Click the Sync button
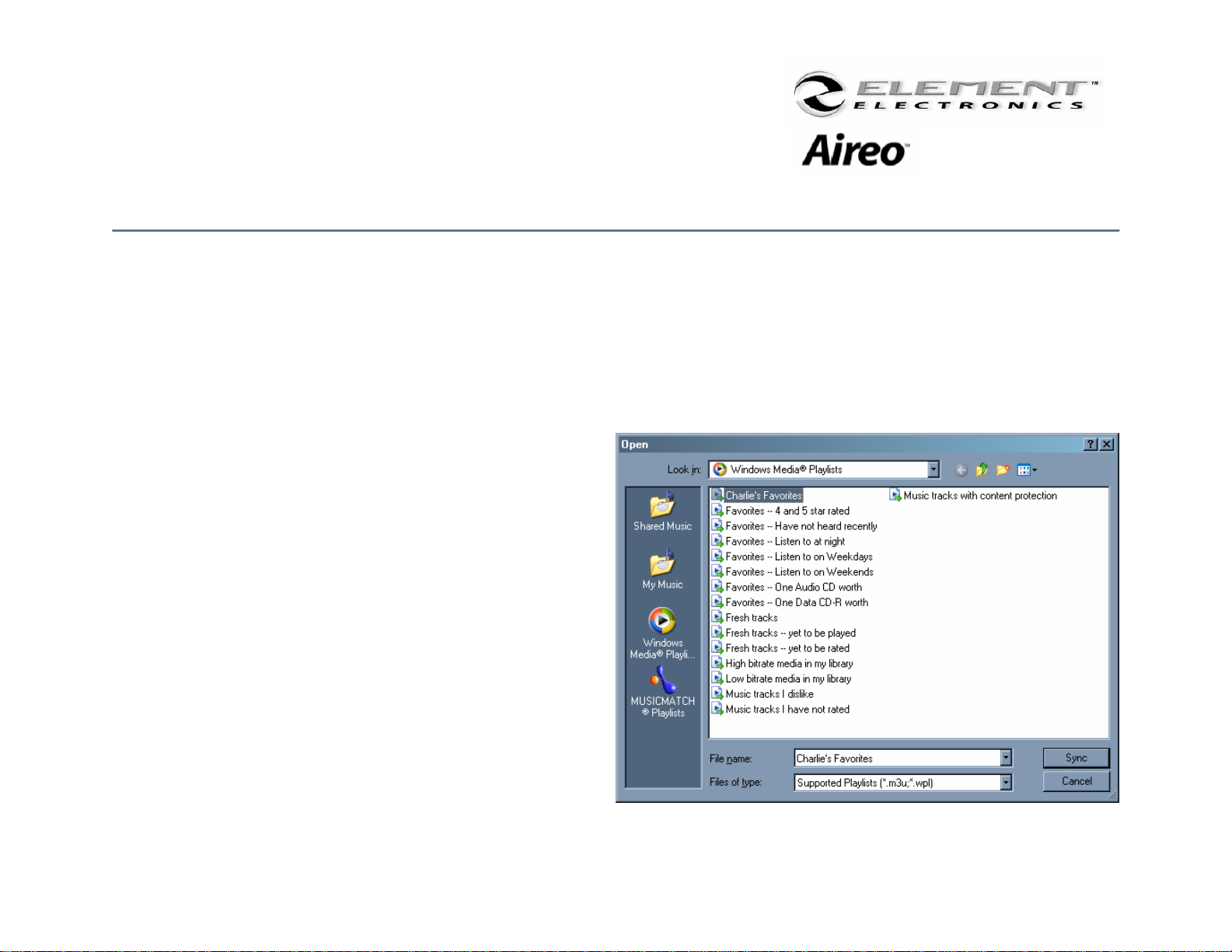The width and height of the screenshot is (1232, 952). [x=1077, y=758]
